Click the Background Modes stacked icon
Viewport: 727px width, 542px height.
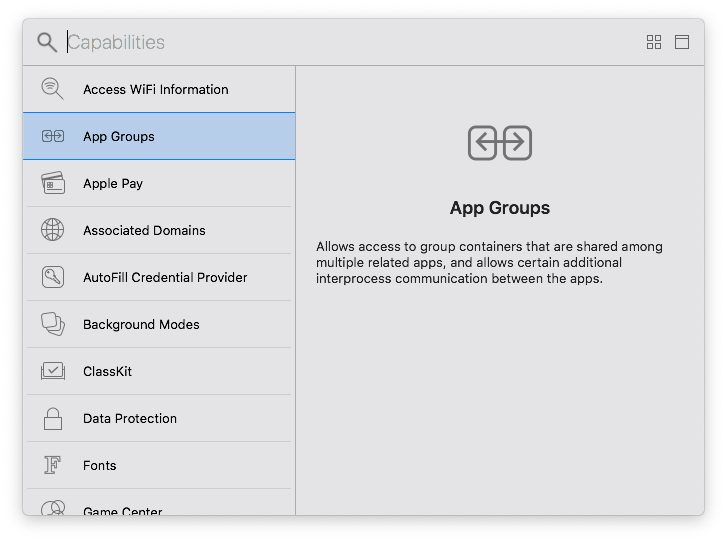pyautogui.click(x=52, y=324)
